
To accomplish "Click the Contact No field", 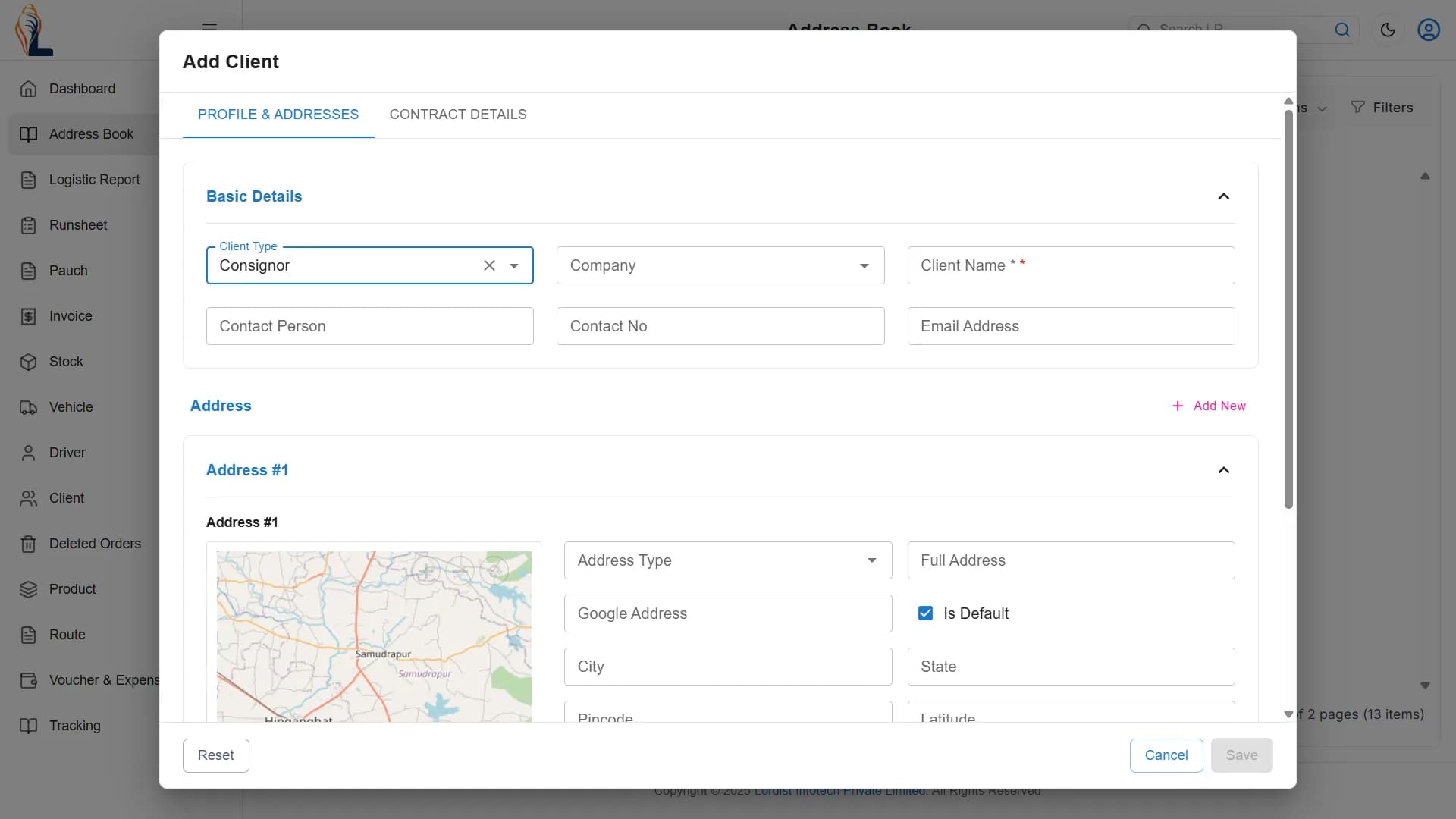I will coord(720,326).
